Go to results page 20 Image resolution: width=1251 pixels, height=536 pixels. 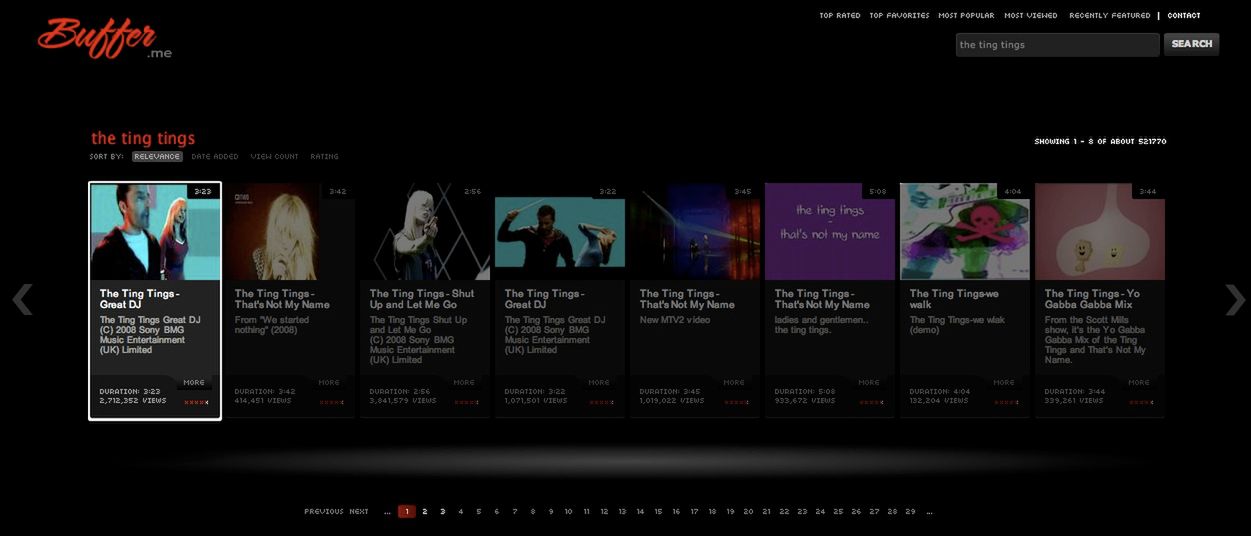[x=748, y=511]
